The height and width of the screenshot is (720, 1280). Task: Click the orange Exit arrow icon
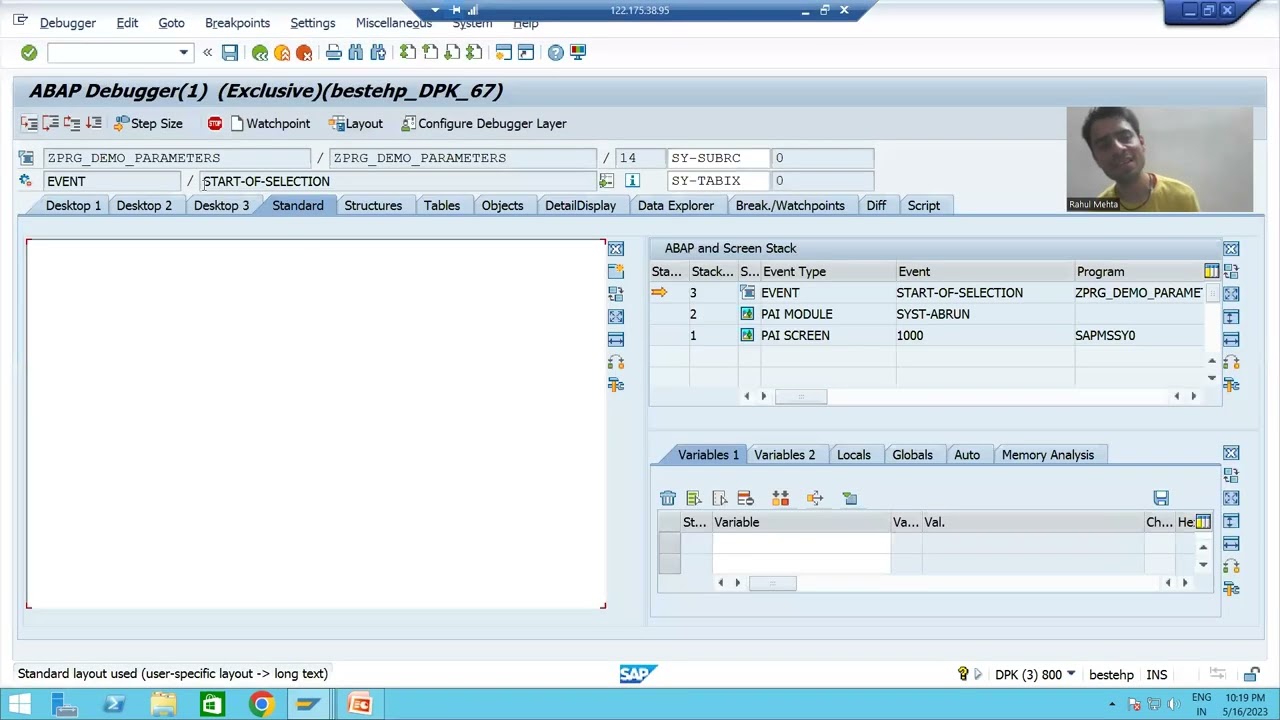coord(282,53)
